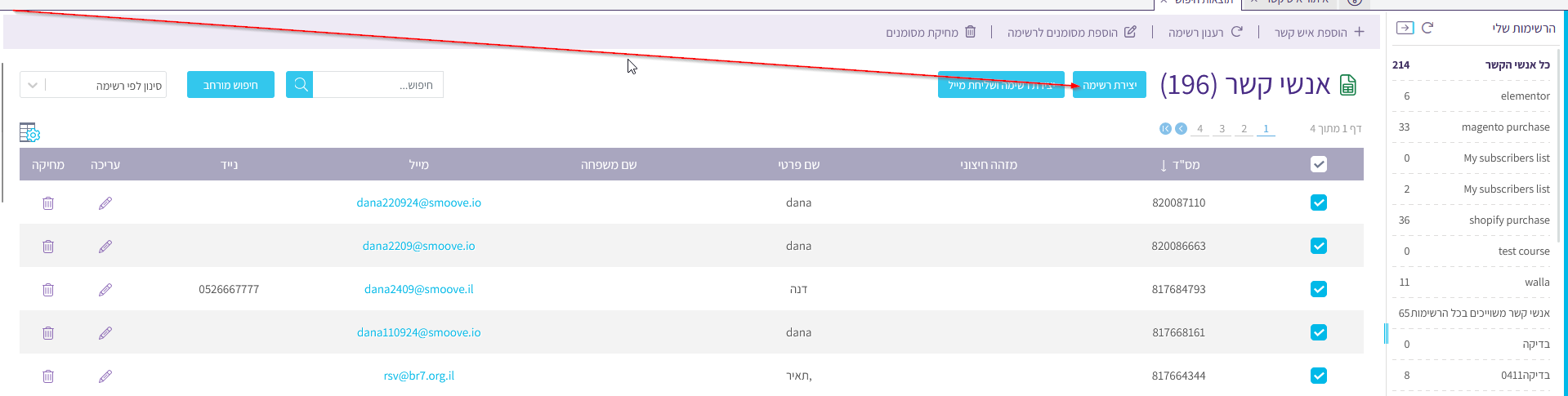This screenshot has width=1568, height=396.
Task: Collapse the lists sidebar with arrow icon
Action: [1405, 28]
